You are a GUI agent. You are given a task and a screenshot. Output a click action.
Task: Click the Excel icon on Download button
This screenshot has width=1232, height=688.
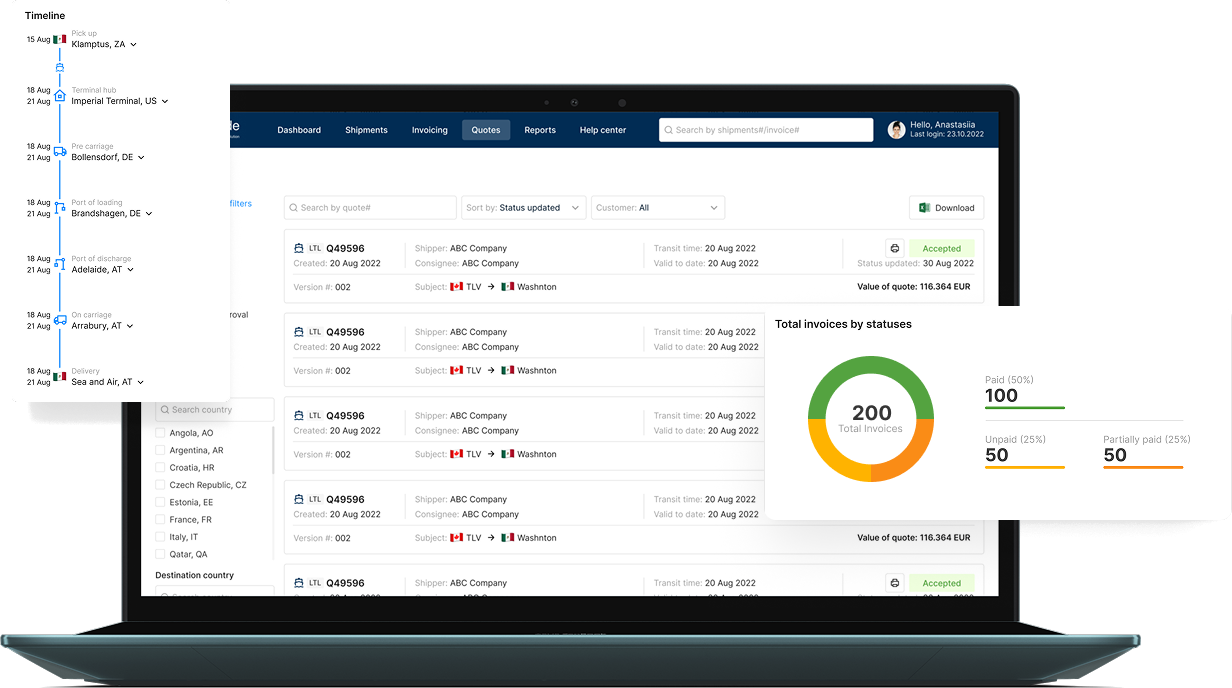(x=925, y=208)
